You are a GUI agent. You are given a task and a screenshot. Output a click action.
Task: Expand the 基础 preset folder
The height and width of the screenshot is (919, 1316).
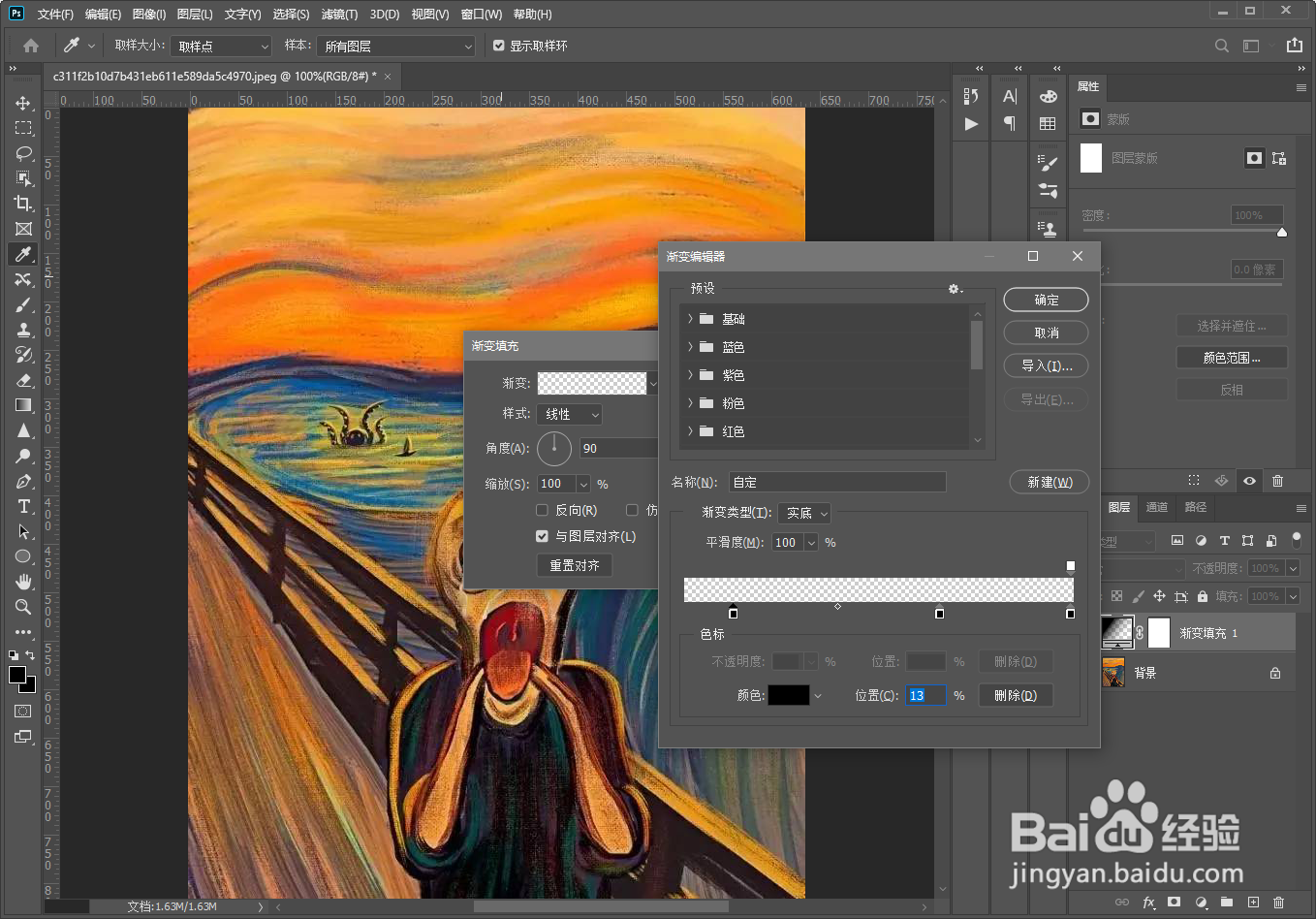coord(690,319)
